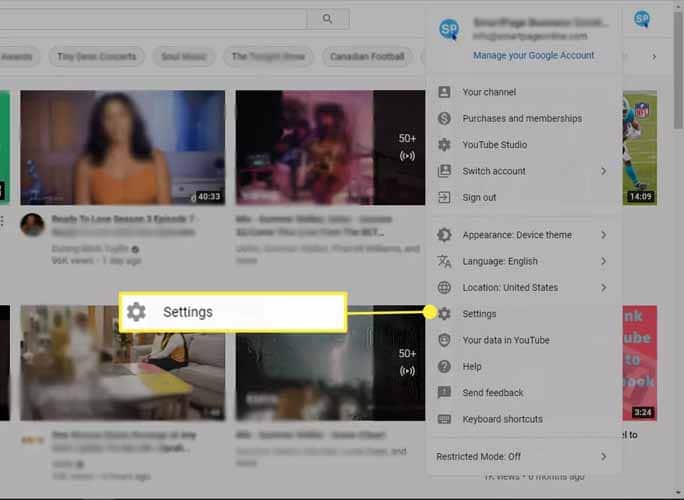Click the Your channel person icon

tap(444, 92)
